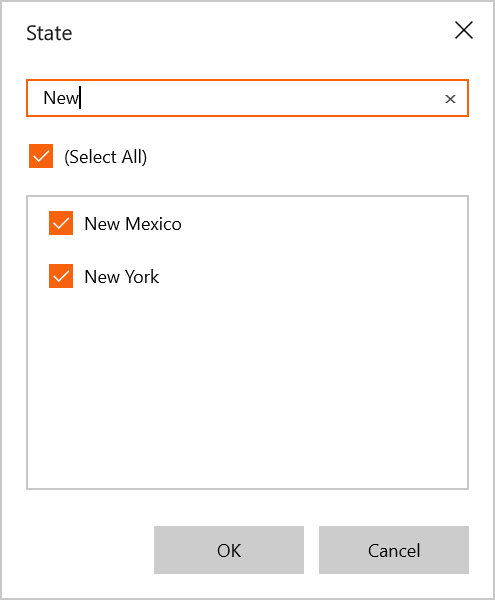Click the X icon in the title area
The height and width of the screenshot is (600, 495).
click(x=464, y=30)
